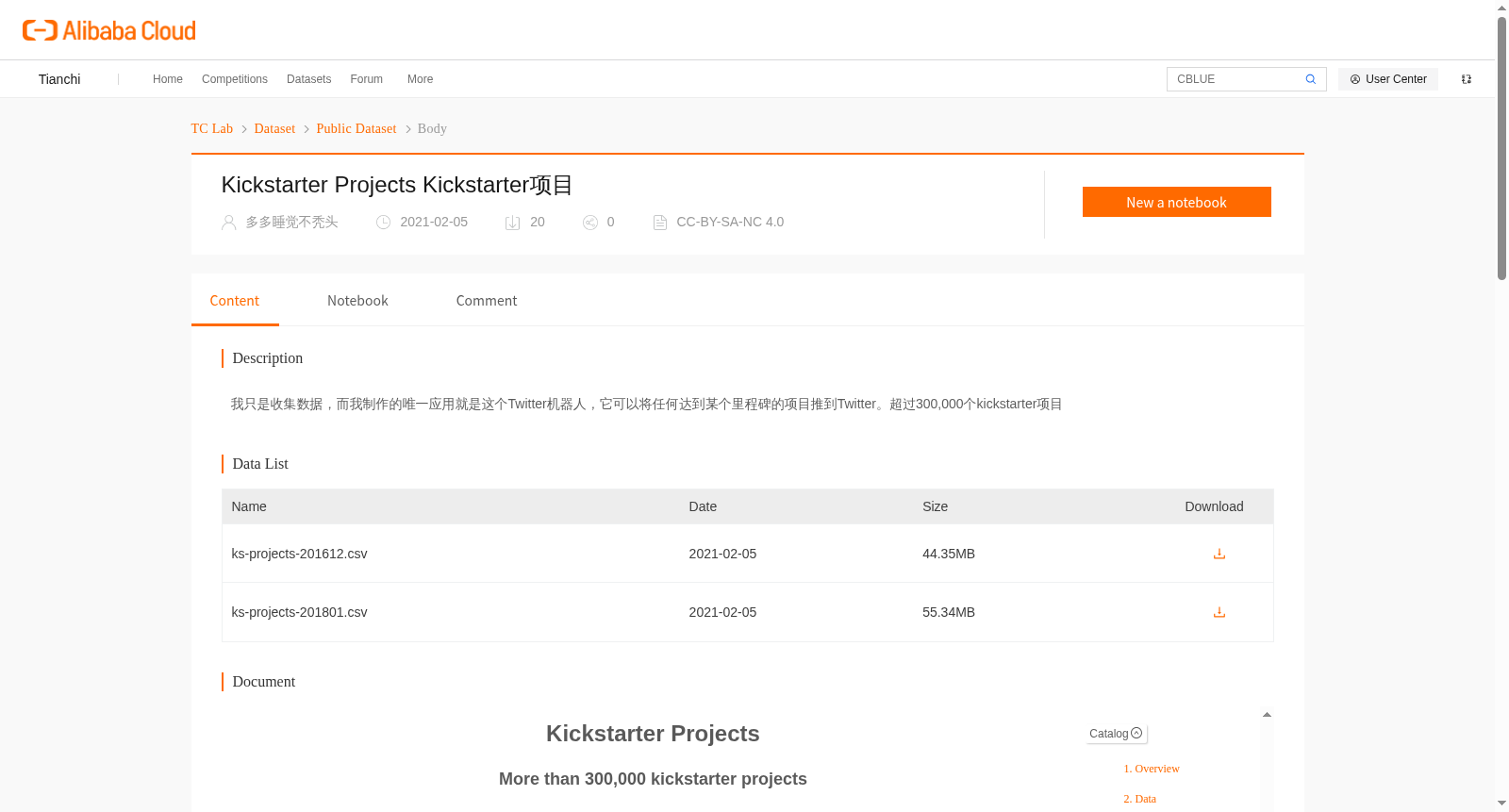Image resolution: width=1509 pixels, height=812 pixels.
Task: Click the Date column header
Action: click(x=703, y=506)
